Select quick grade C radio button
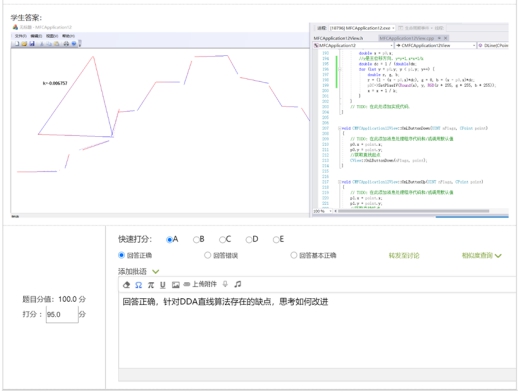Screen dimensions: 519x392 222,240
